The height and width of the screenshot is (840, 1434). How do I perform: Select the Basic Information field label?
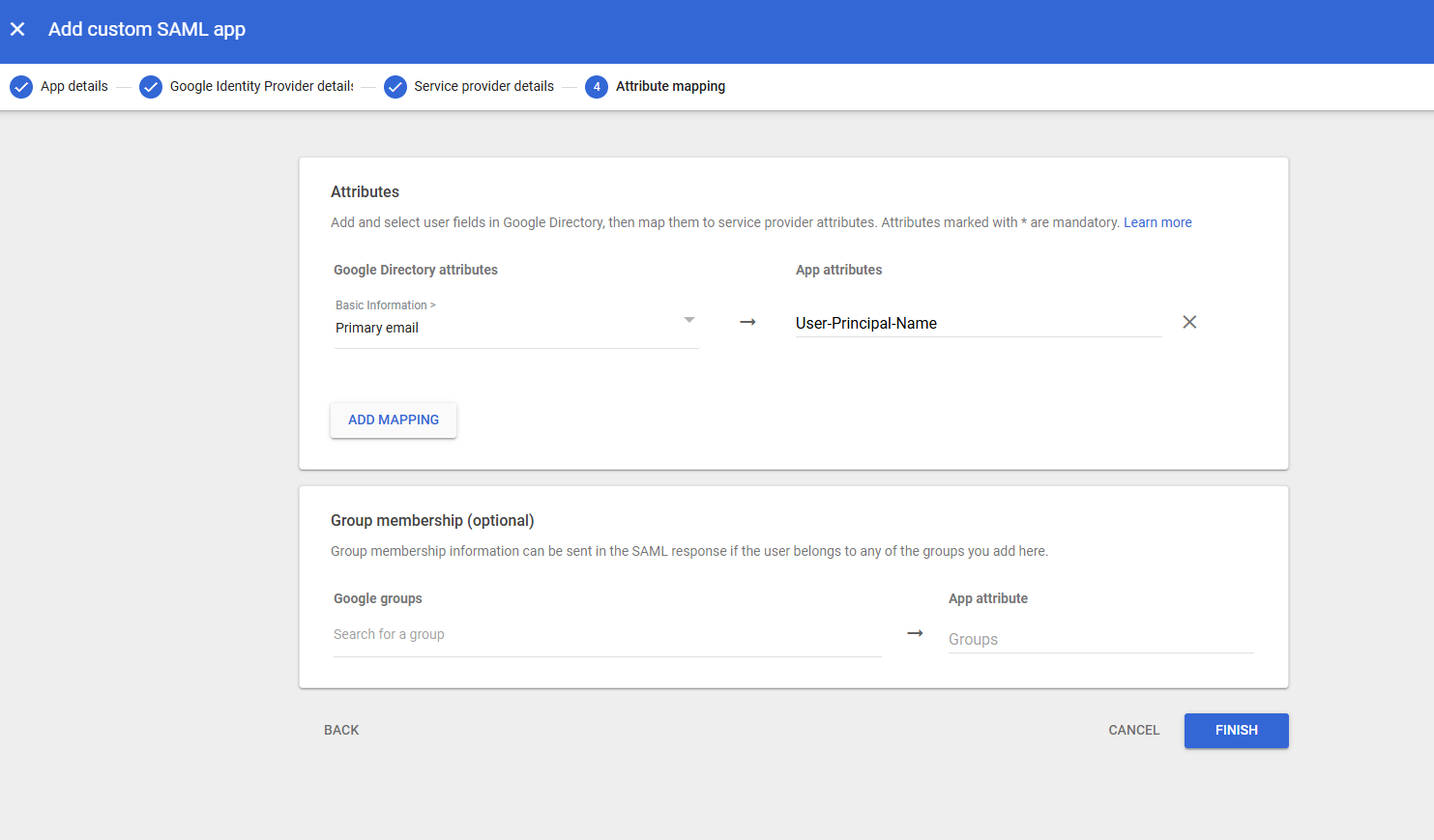click(385, 305)
